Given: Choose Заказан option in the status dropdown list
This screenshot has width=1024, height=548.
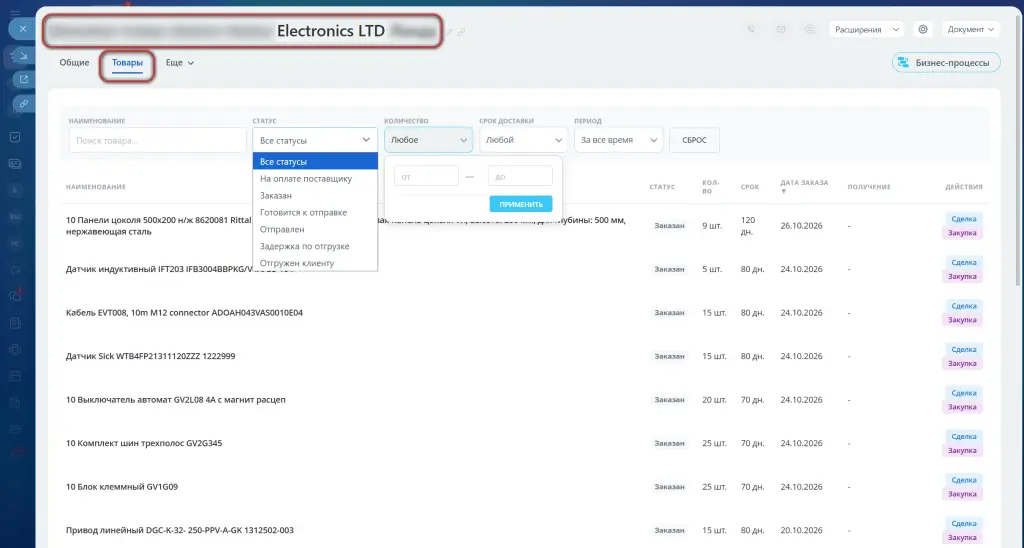Looking at the screenshot, I should pos(315,195).
